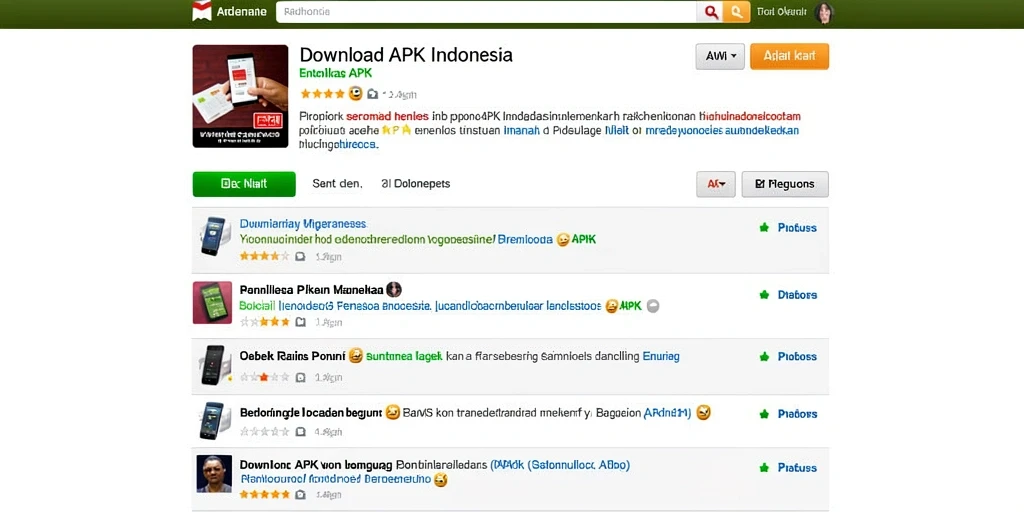This screenshot has height=512, width=1024.
Task: Focus the header search input field
Action: (x=487, y=12)
